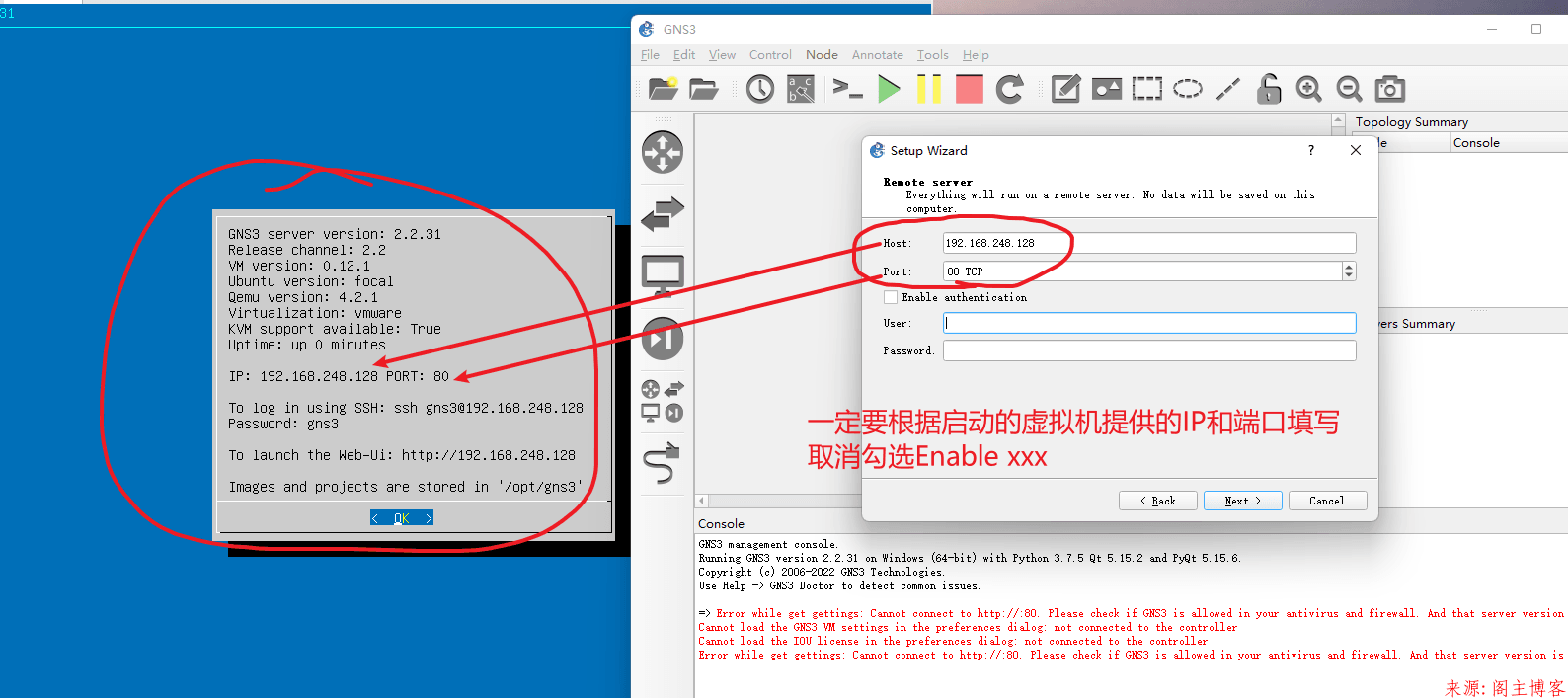Click the Zoom out magnifier icon
Screen dimensions: 1568x698
[x=1350, y=89]
